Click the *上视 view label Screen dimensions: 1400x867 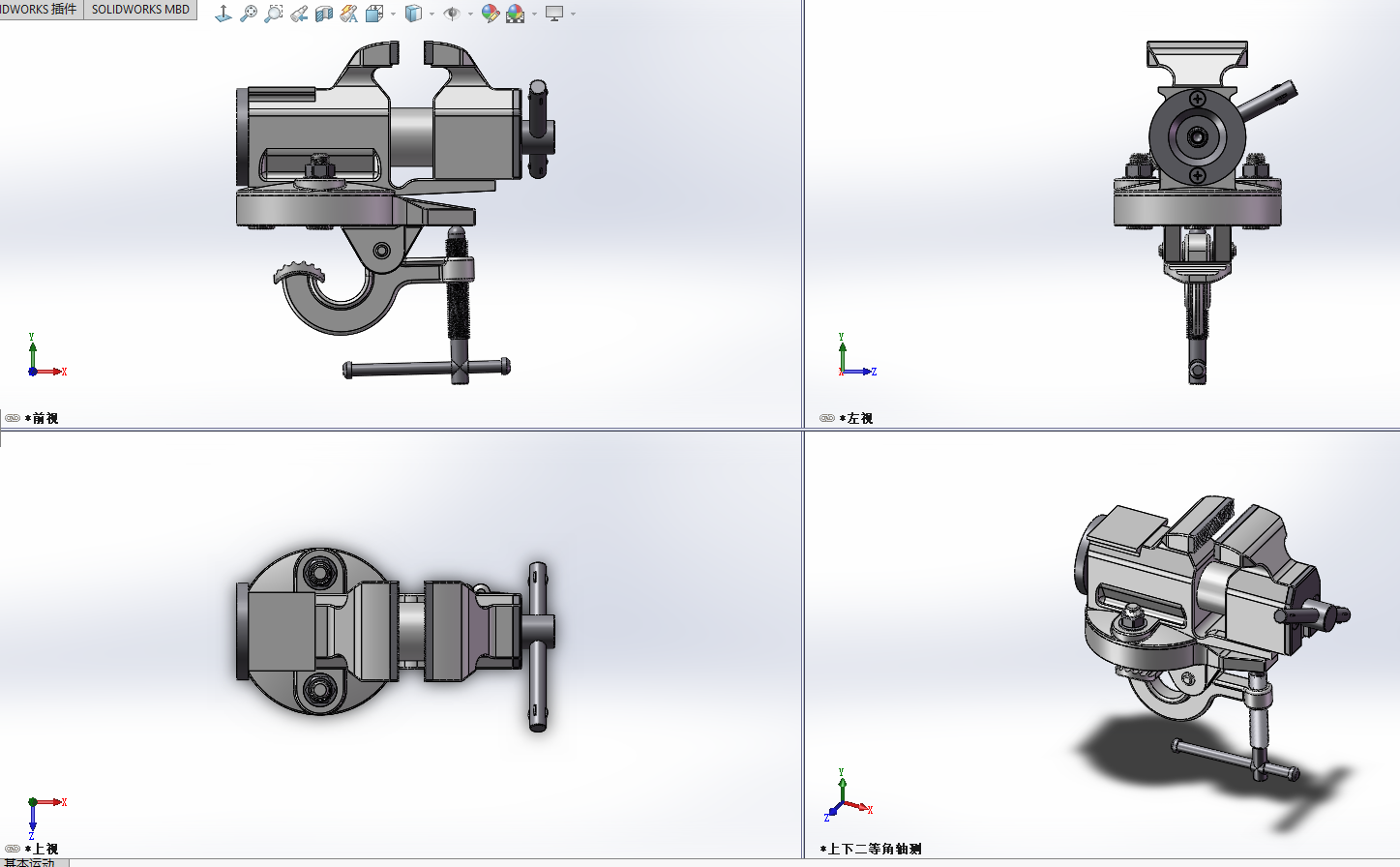click(x=42, y=849)
